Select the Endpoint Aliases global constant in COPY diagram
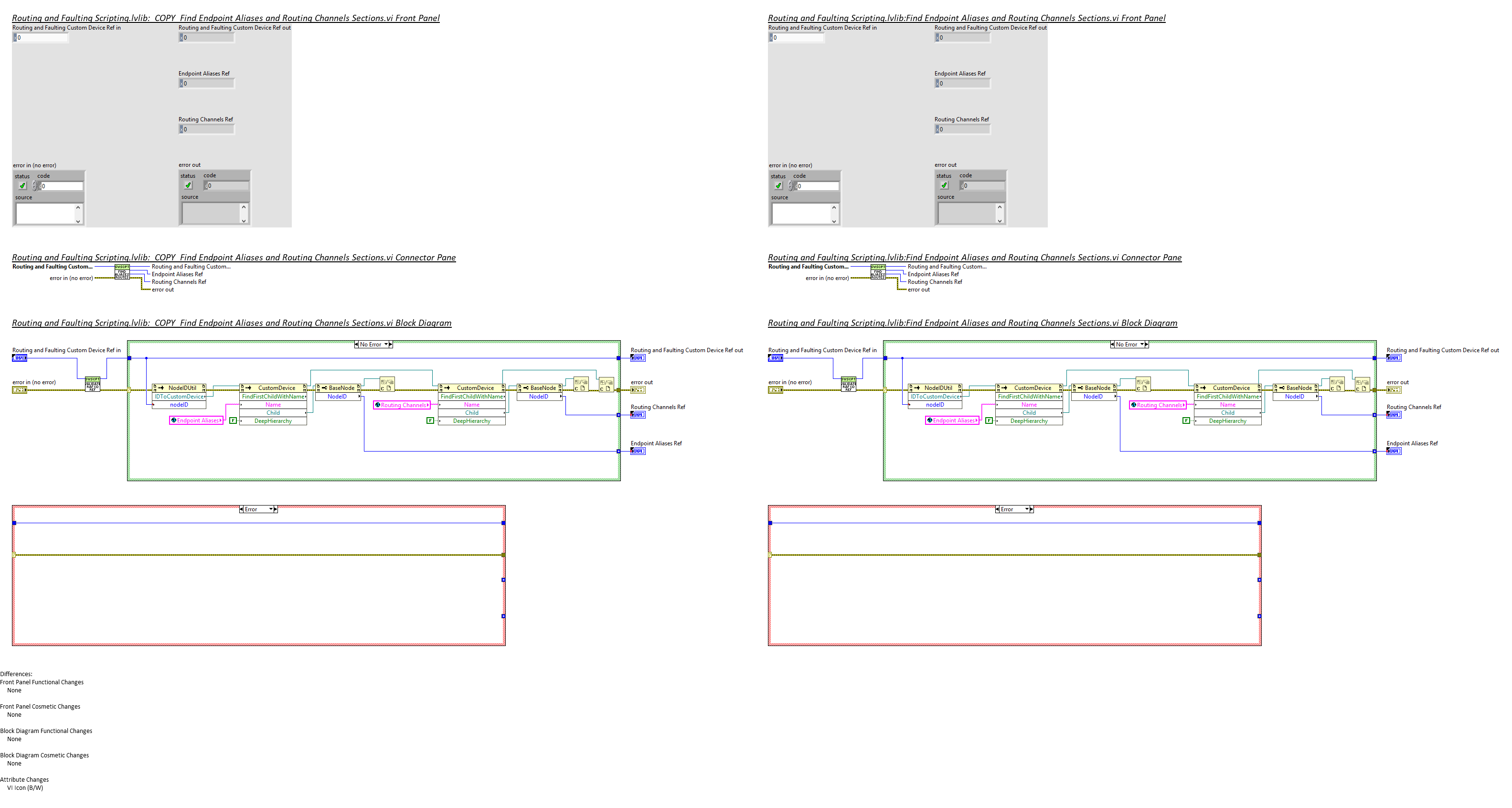Image resolution: width=1512 pixels, height=808 pixels. [x=197, y=420]
